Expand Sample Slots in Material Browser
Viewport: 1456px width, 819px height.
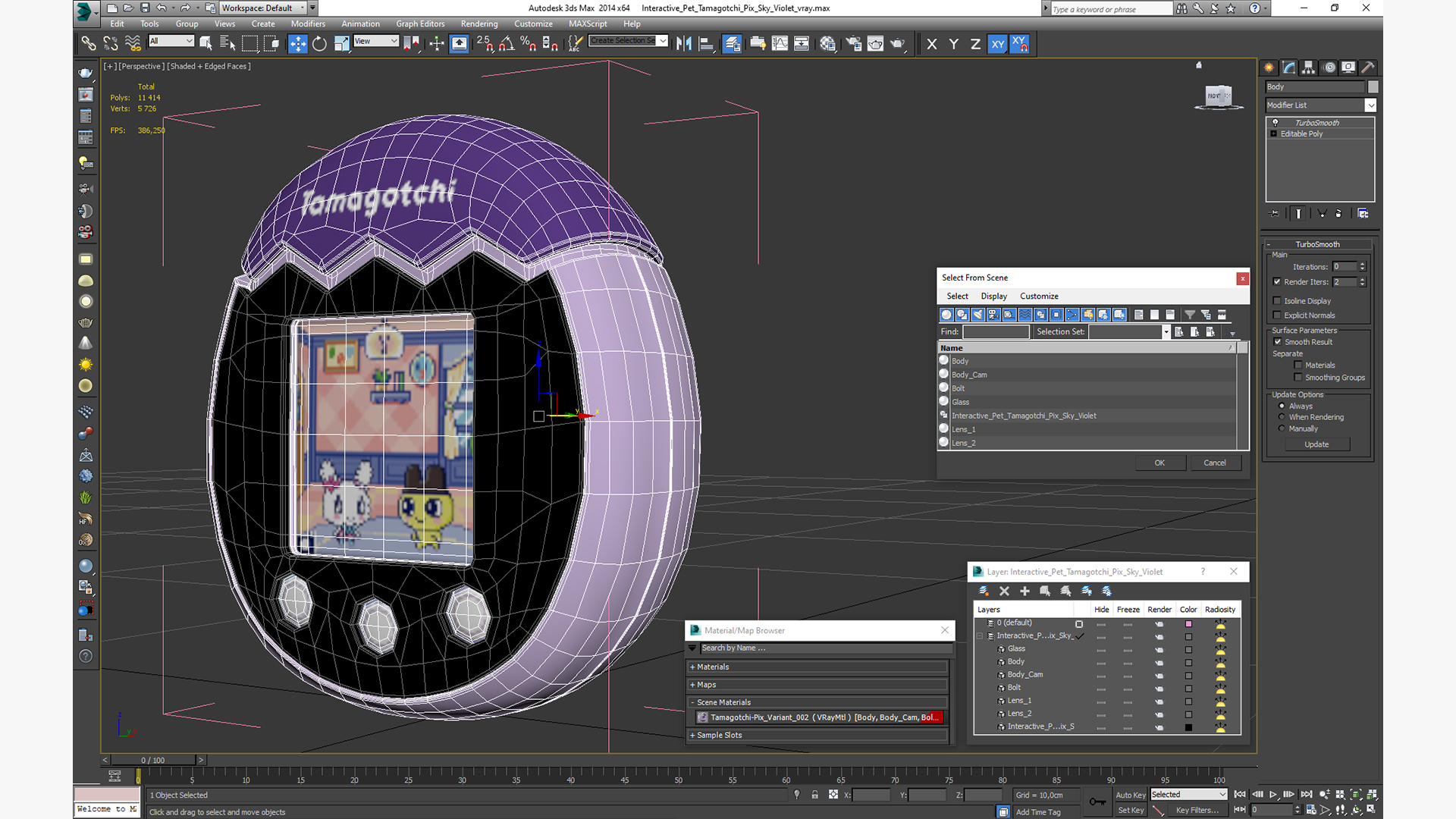coord(817,736)
